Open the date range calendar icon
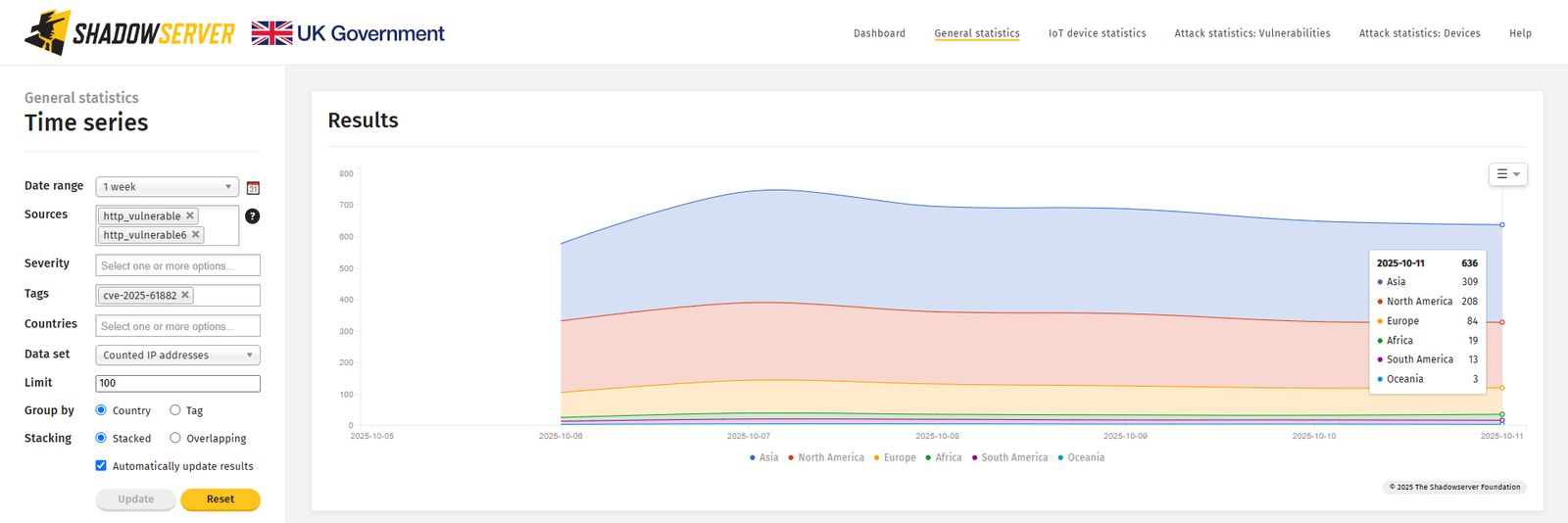This screenshot has height=523, width=1568. point(253,187)
